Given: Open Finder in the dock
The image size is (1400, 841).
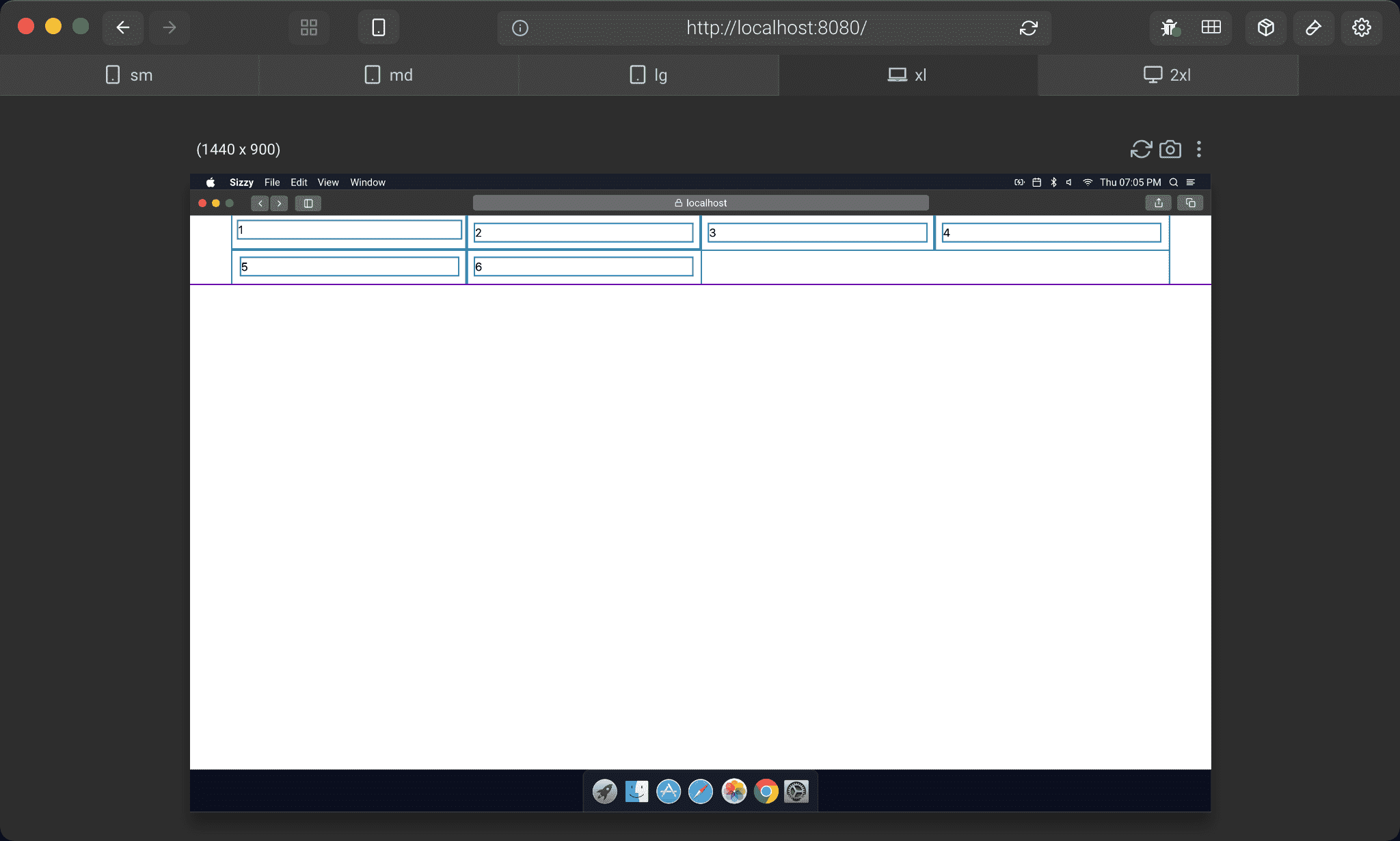Looking at the screenshot, I should pyautogui.click(x=636, y=792).
